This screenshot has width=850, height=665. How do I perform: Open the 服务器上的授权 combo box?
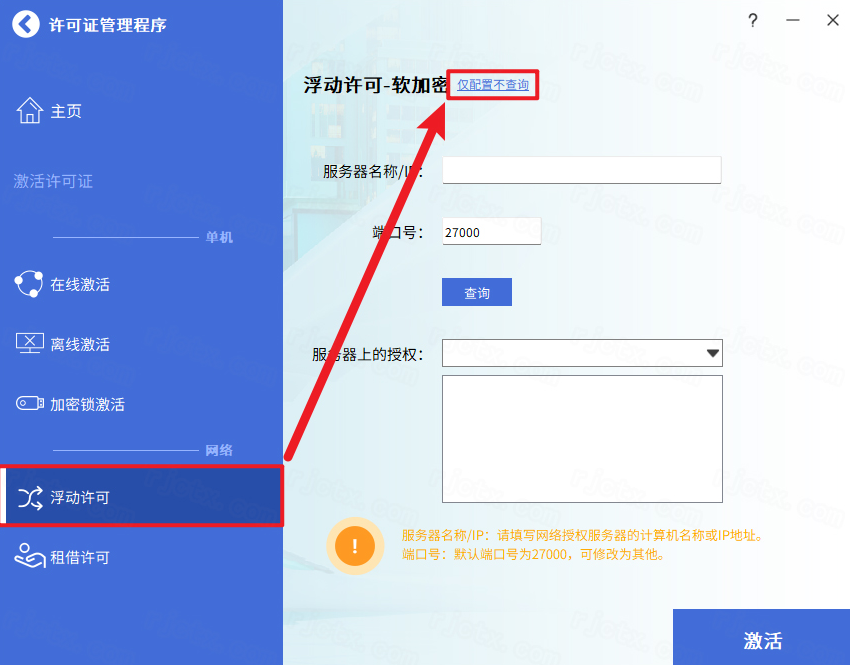[582, 353]
